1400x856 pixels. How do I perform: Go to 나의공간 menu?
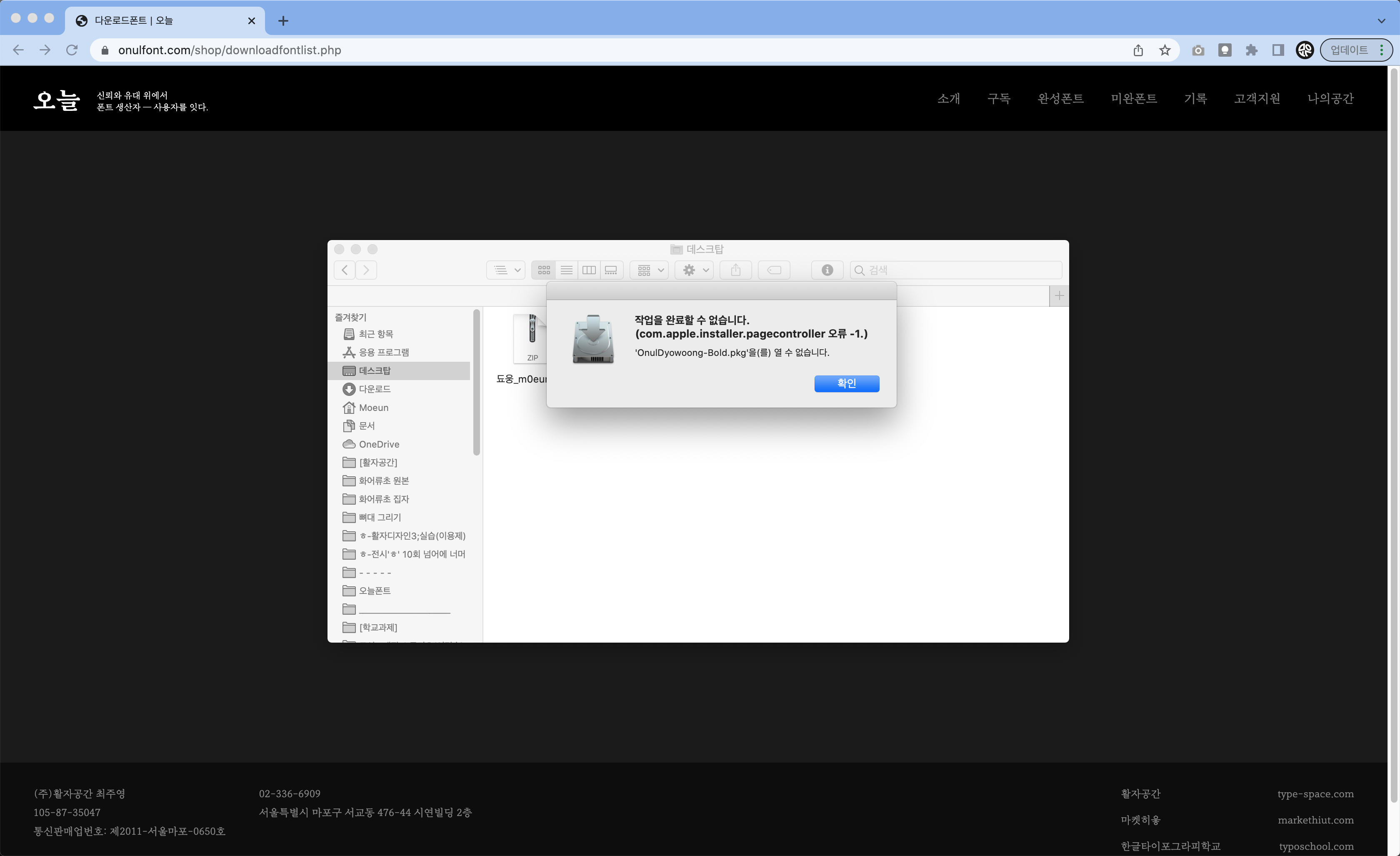pos(1330,98)
